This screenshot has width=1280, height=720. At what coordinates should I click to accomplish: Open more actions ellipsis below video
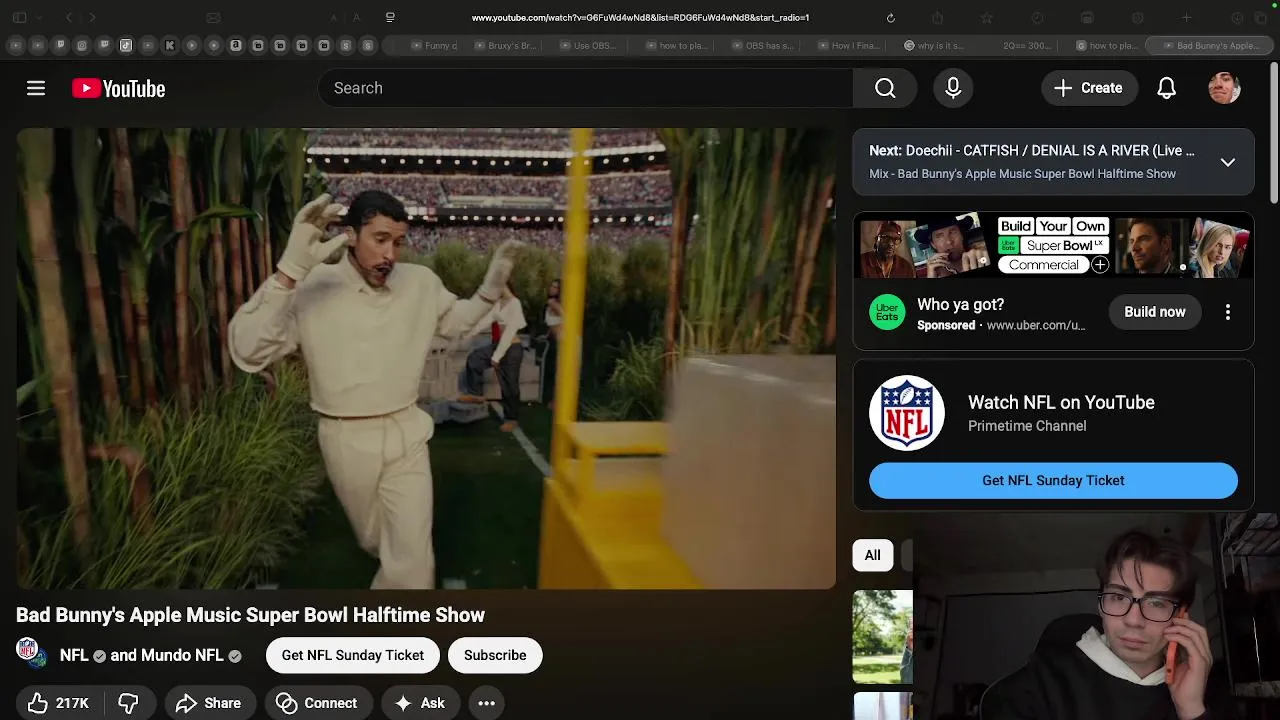coord(486,703)
